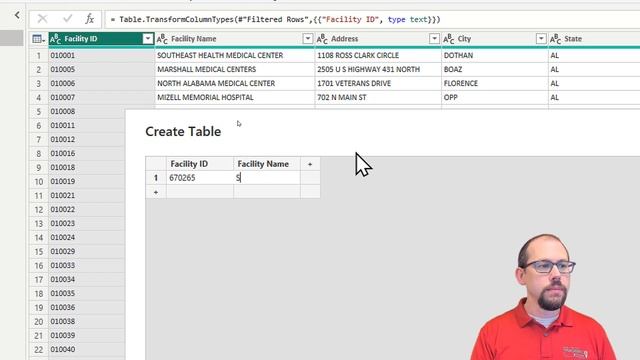Select cell MARSHALL MEDICAL CENTERS

[235, 69]
